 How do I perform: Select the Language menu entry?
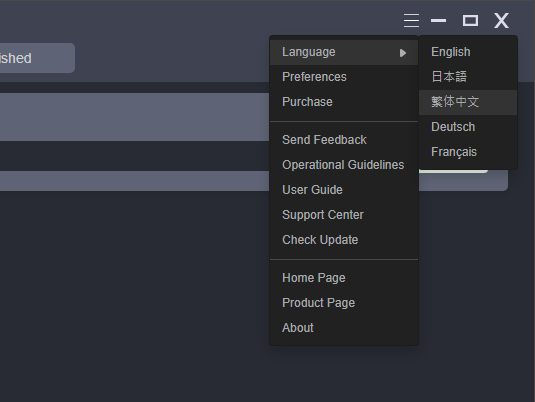344,52
